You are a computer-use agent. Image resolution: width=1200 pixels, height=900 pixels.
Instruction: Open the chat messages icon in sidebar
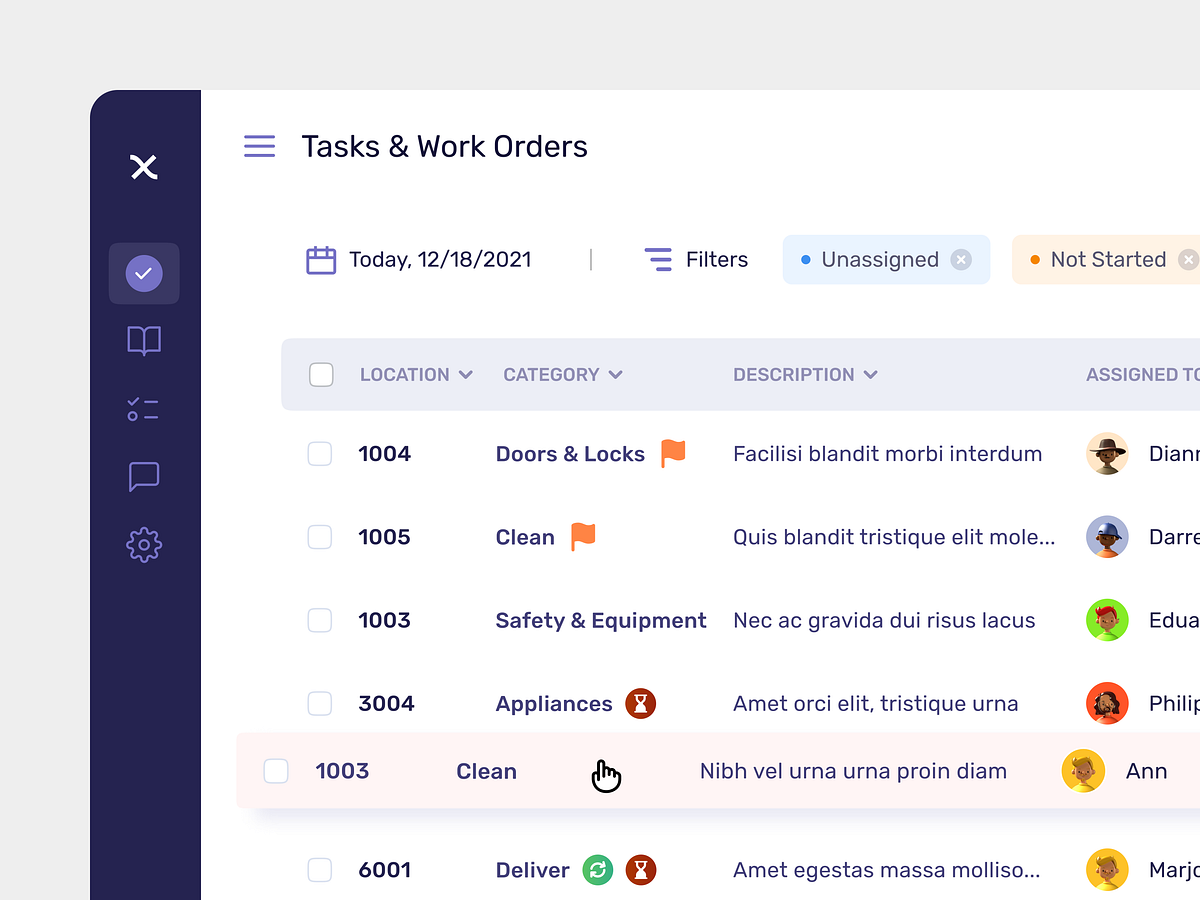pyautogui.click(x=144, y=477)
